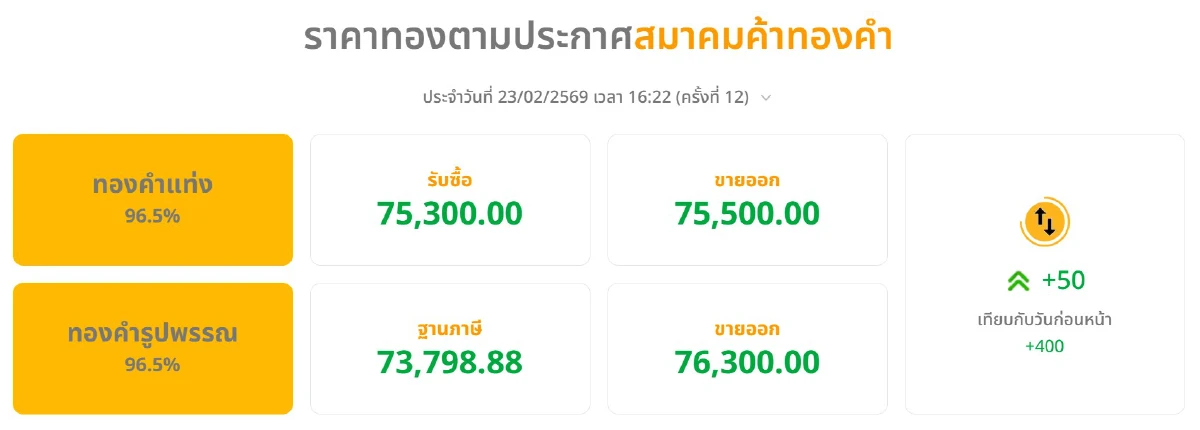Click the เทียบกับวันก่อนหน้า text
Image resolution: width=1200 pixels, height=430 pixels.
(1044, 321)
